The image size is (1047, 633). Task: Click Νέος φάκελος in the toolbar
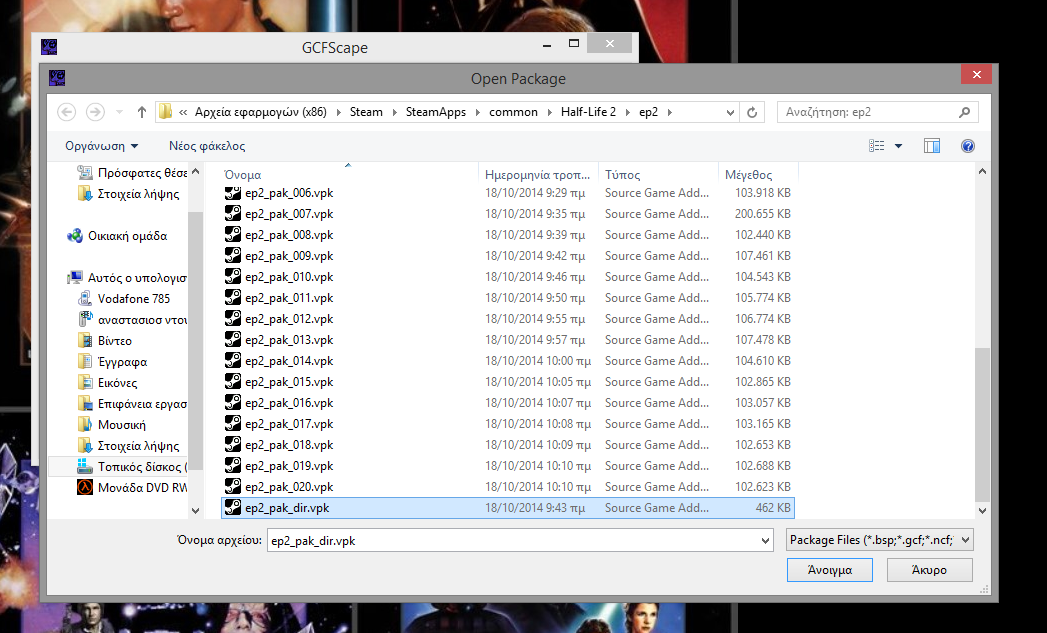point(207,146)
